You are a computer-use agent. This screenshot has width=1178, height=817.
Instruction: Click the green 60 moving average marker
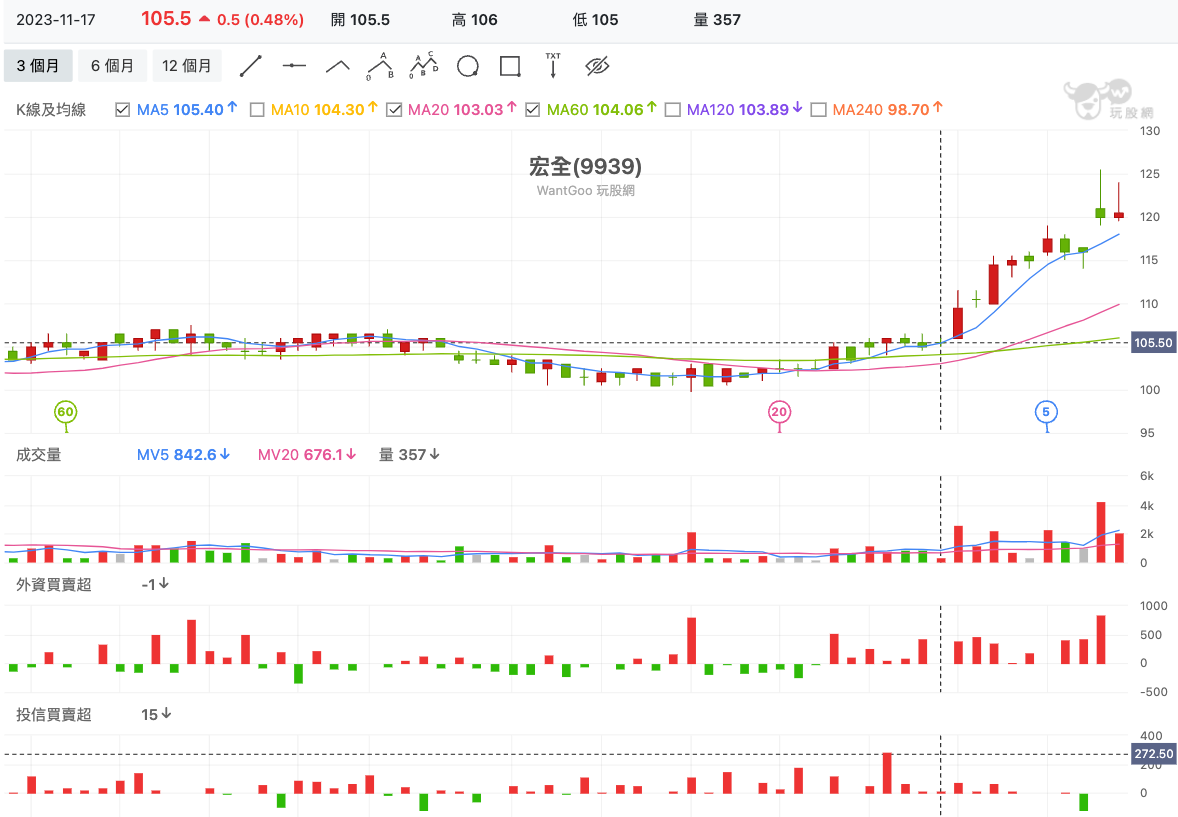65,412
